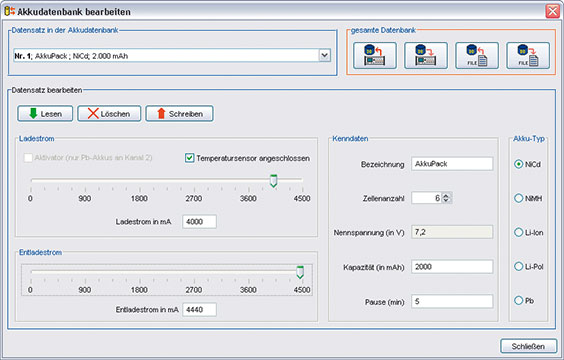564x360 pixels.
Task: Select the NiCd battery type
Action: coord(518,164)
